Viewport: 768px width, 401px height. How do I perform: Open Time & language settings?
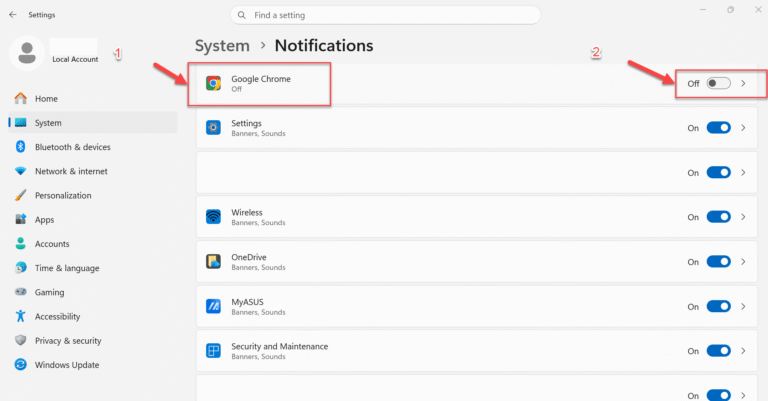(x=93, y=268)
